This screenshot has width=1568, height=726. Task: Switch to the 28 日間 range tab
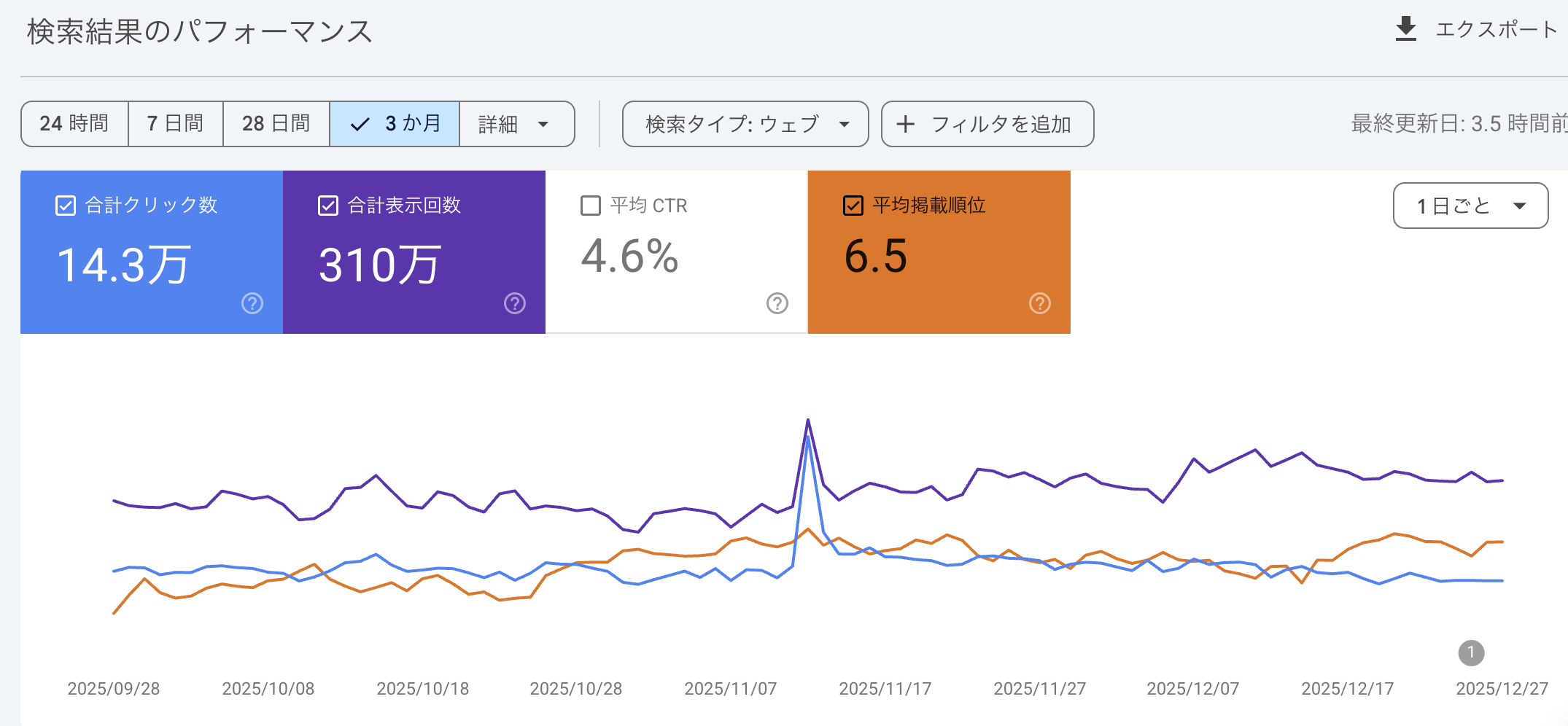[276, 124]
